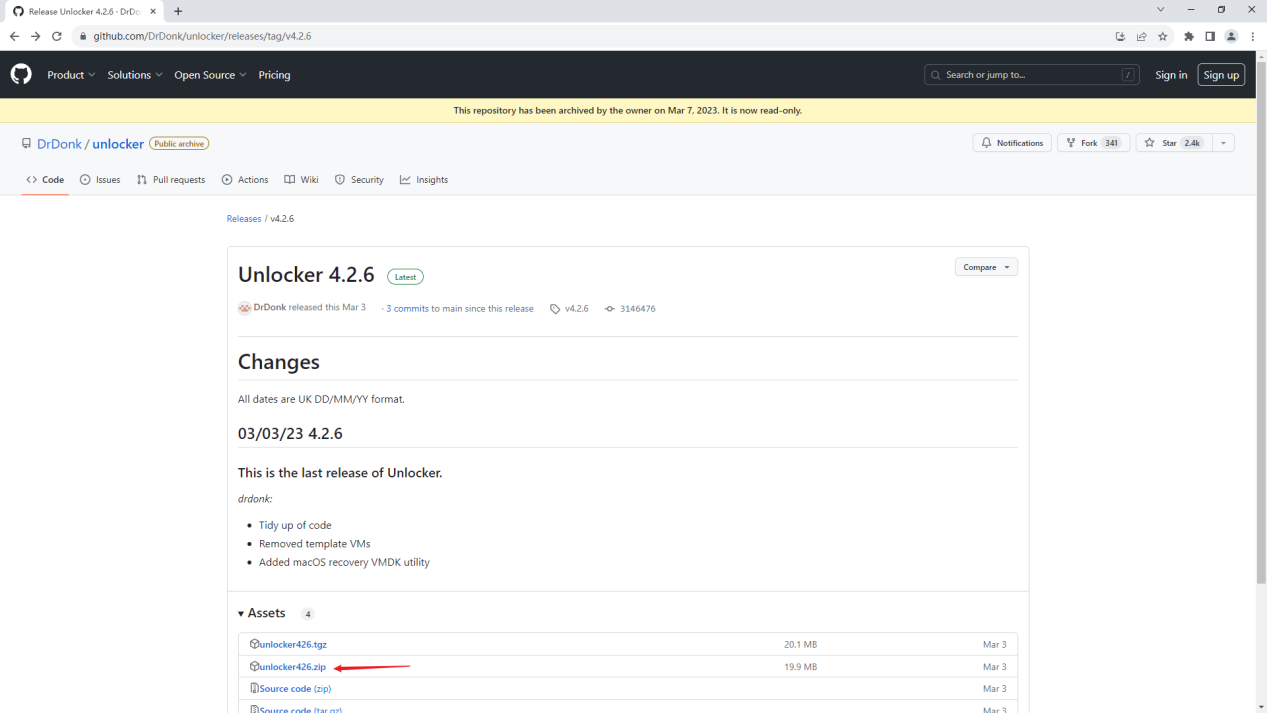Switch to the Wiki tab
The image size is (1267, 713).
click(301, 180)
